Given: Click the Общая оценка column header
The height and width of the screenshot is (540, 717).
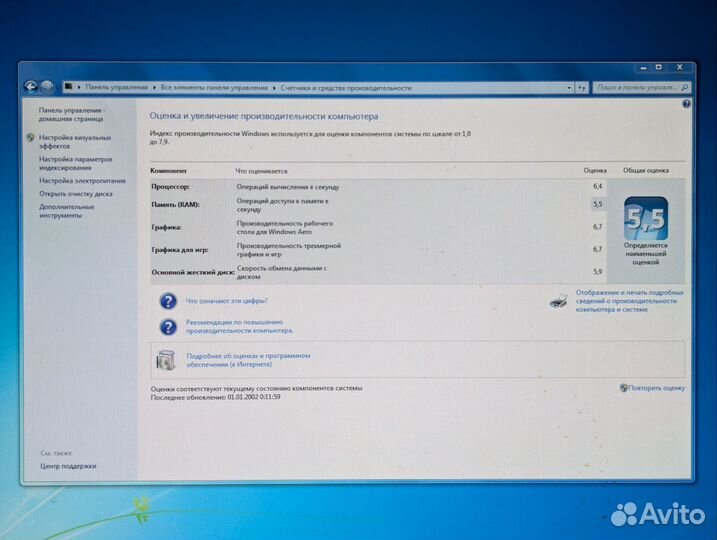Looking at the screenshot, I should pyautogui.click(x=646, y=170).
